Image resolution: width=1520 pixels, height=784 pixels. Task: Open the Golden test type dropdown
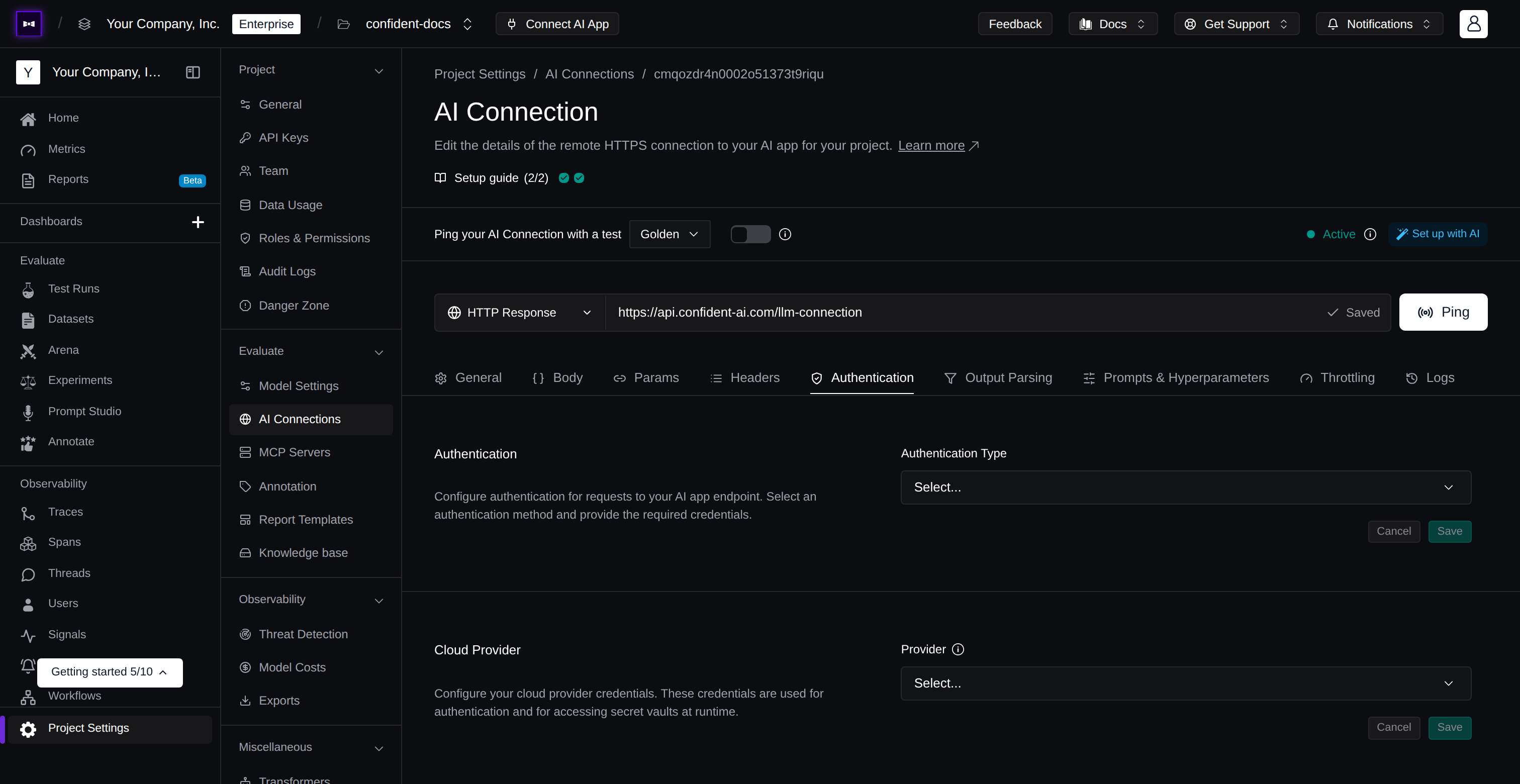[670, 234]
